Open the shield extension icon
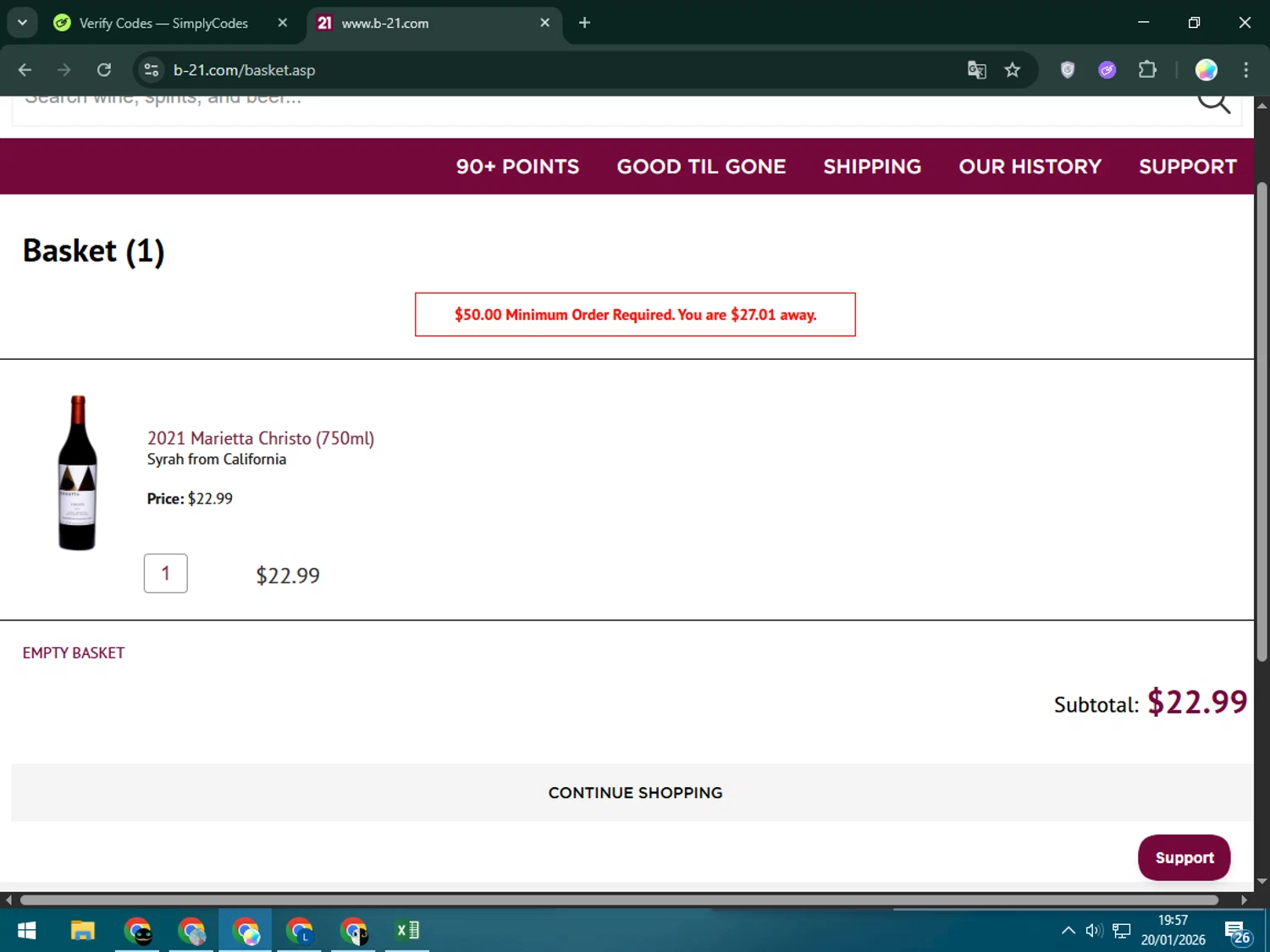Image resolution: width=1270 pixels, height=952 pixels. 1068,70
